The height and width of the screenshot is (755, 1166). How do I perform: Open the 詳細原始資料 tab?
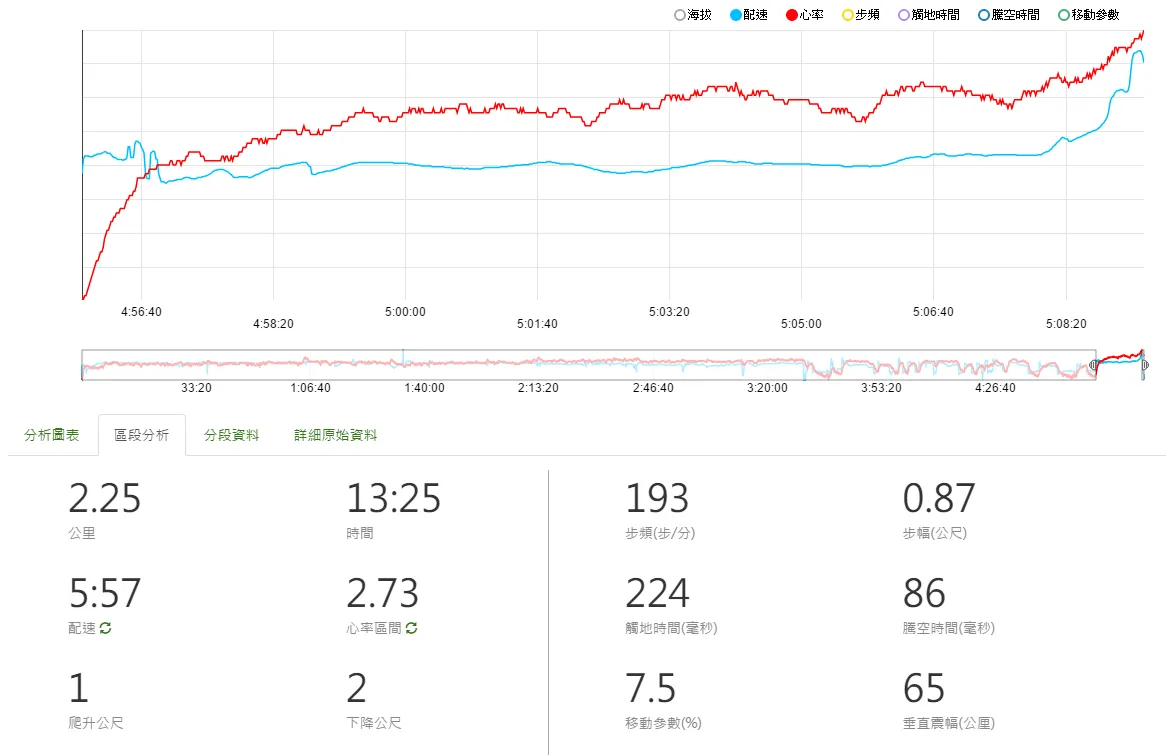335,435
